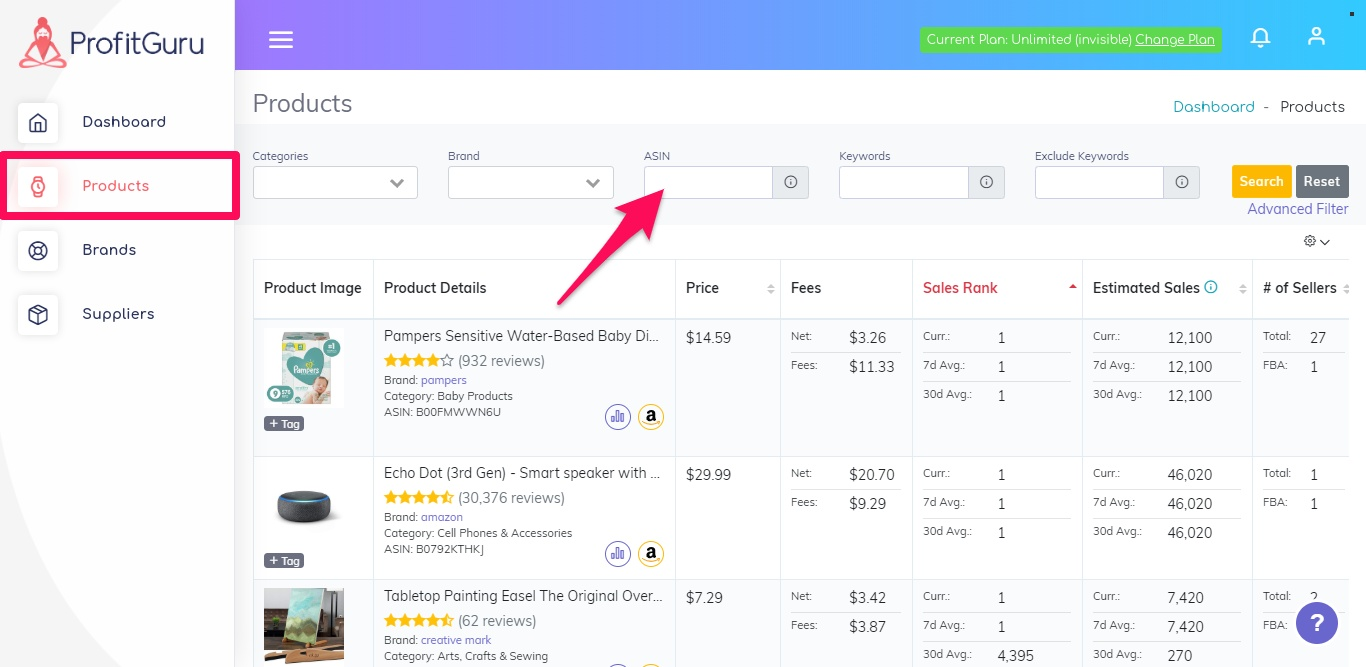Expand the Categories dropdown
Image resolution: width=1366 pixels, height=667 pixels.
coord(335,182)
